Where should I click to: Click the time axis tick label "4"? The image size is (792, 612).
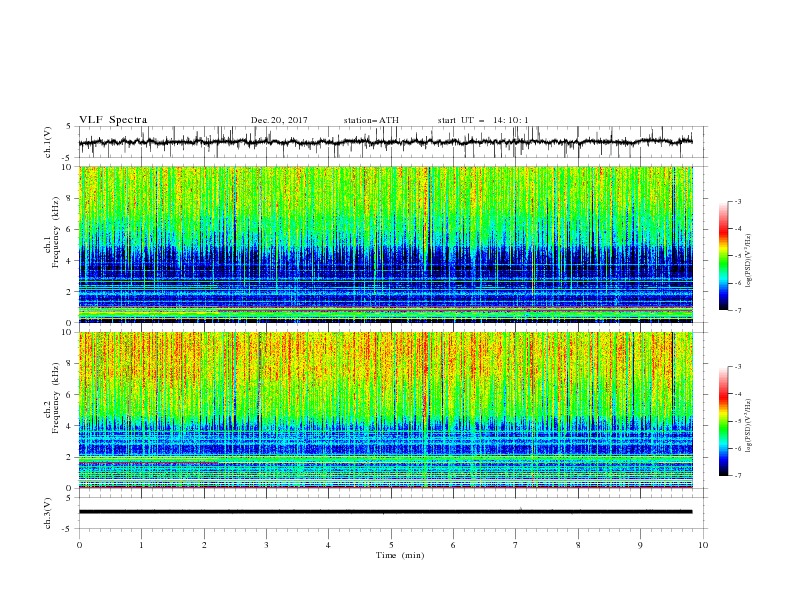coord(328,545)
